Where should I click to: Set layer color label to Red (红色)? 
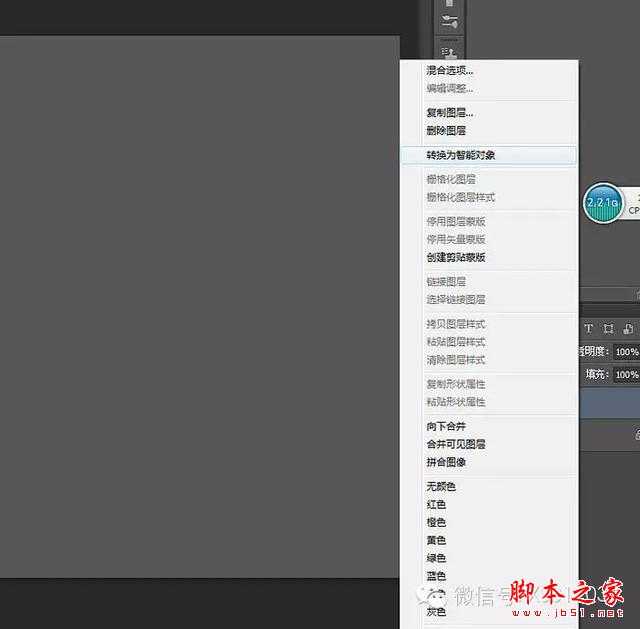click(436, 504)
